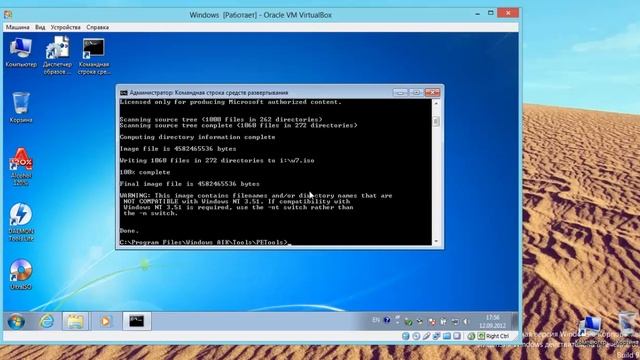Open Windows Explorer from guest taskbar
Image resolution: width=640 pixels, height=360 pixels.
pyautogui.click(x=76, y=321)
